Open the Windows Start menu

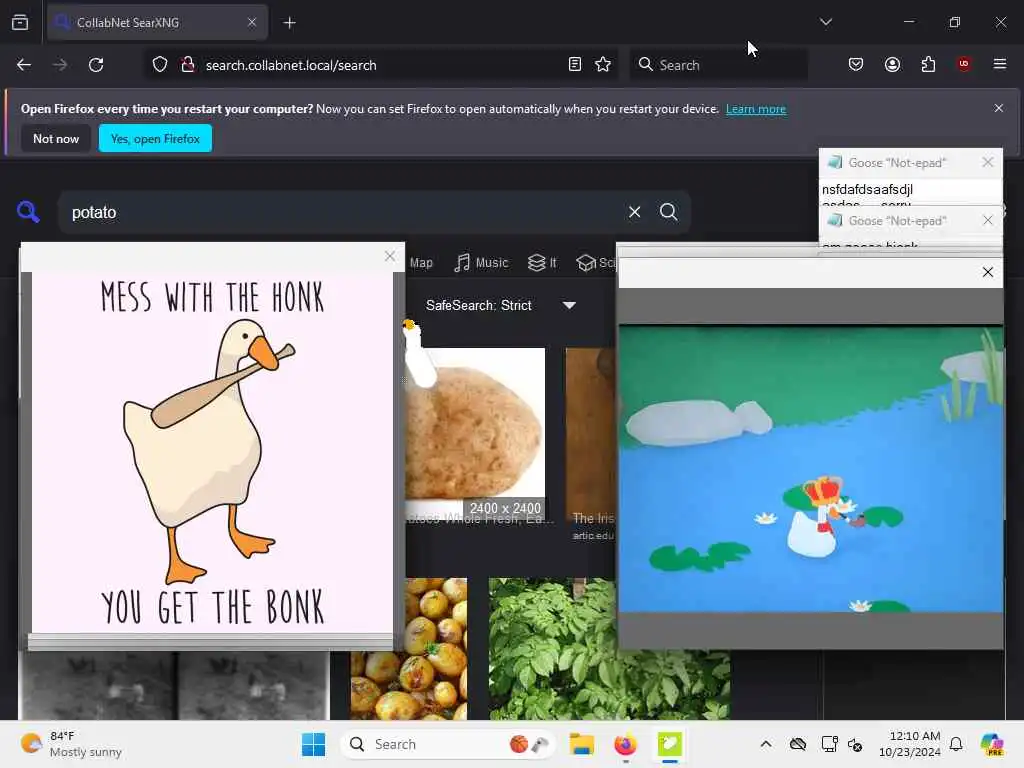tap(313, 744)
